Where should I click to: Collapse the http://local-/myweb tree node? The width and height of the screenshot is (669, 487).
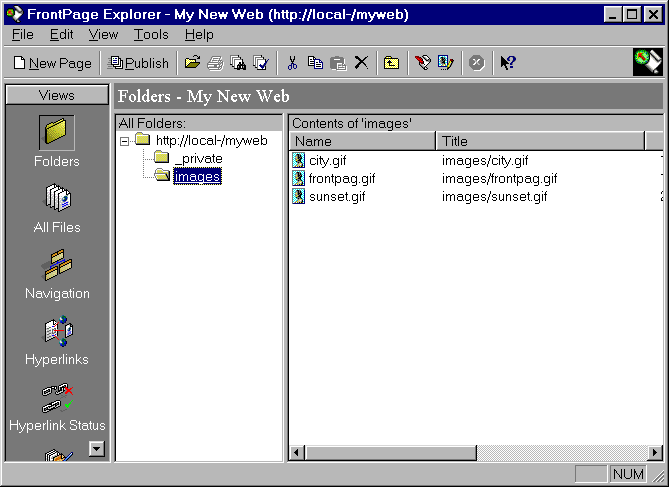point(125,141)
